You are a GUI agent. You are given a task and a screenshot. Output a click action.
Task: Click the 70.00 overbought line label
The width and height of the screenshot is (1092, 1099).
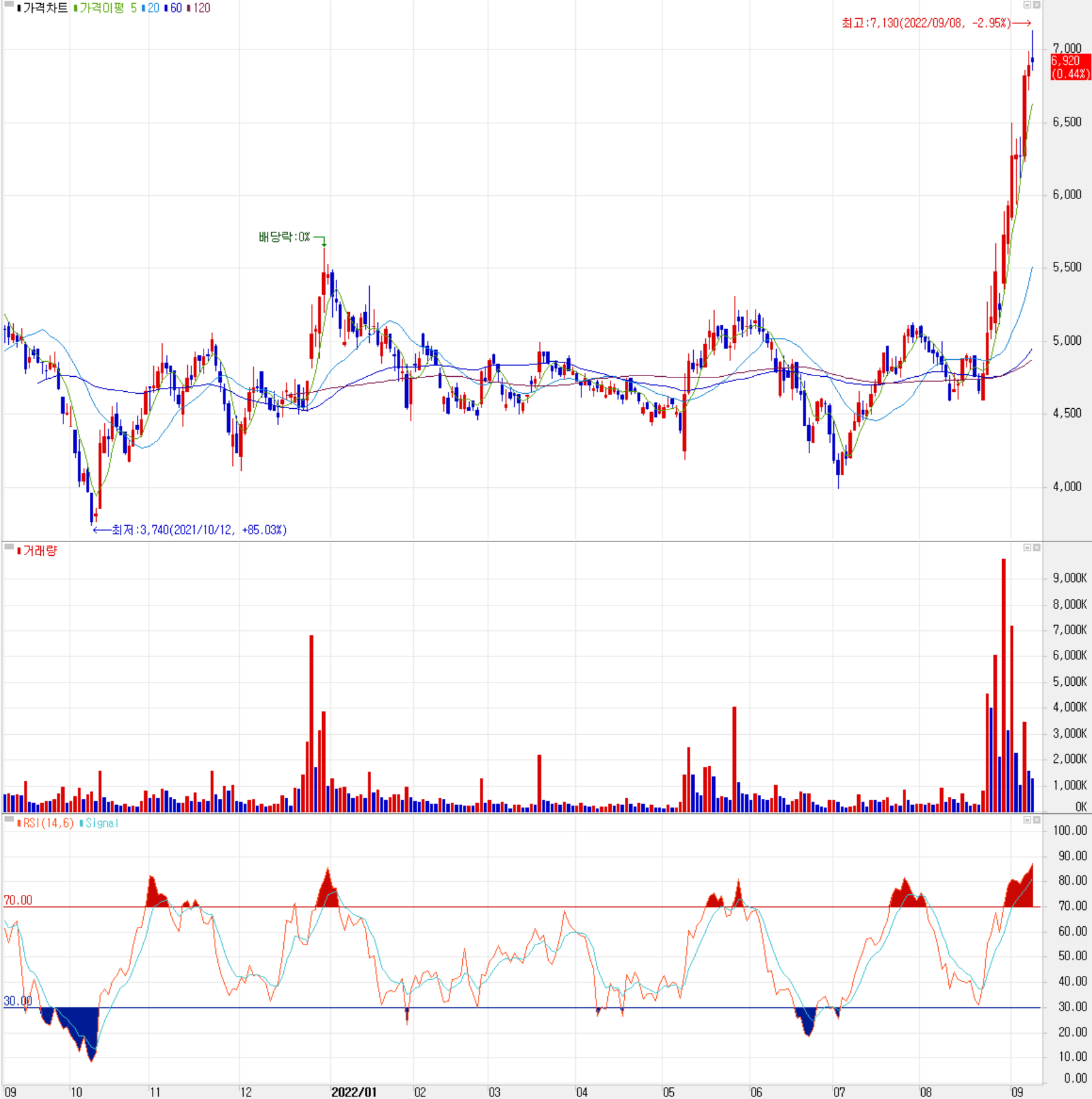click(18, 901)
